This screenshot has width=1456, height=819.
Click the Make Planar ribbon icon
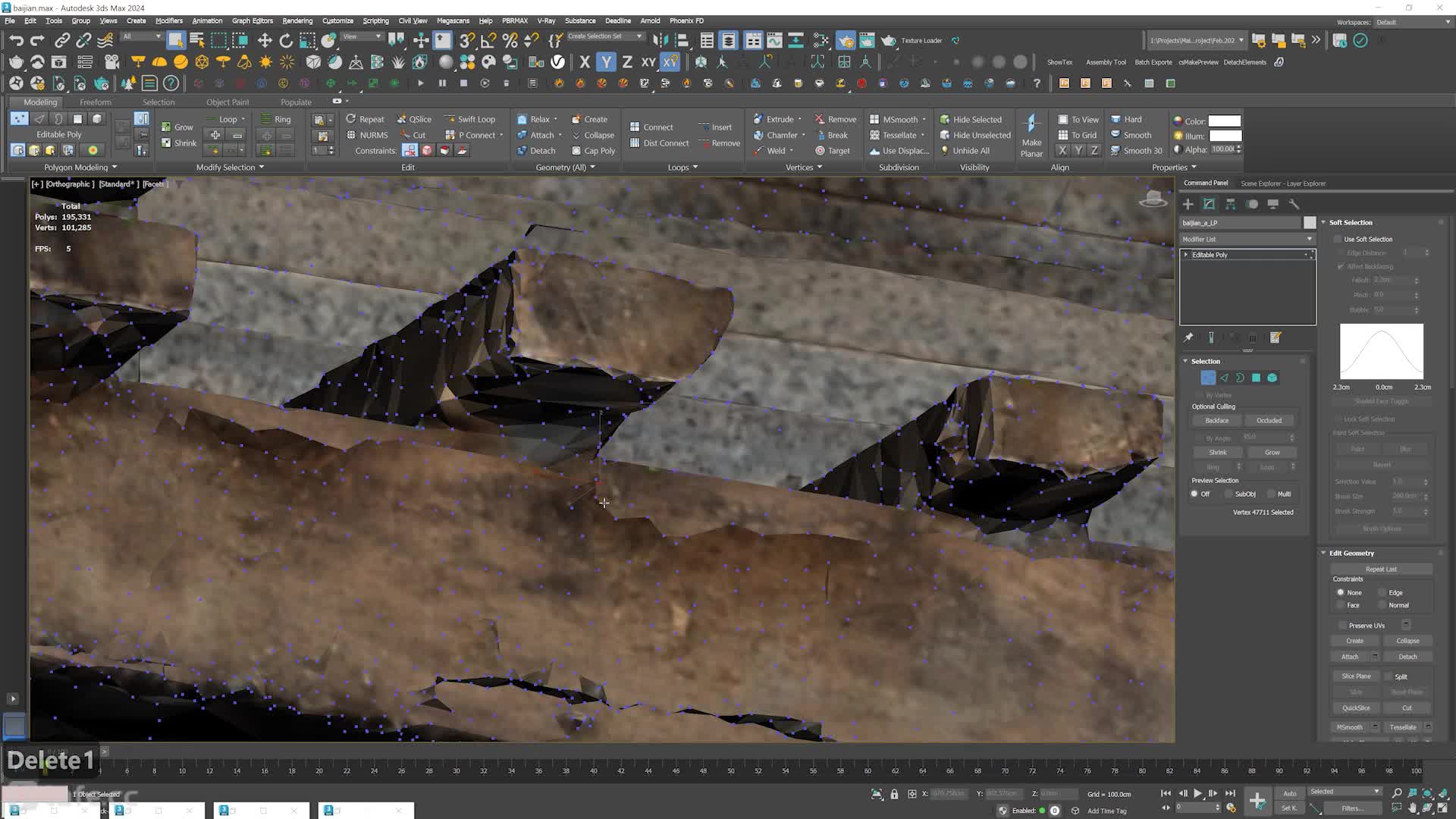point(1031,135)
